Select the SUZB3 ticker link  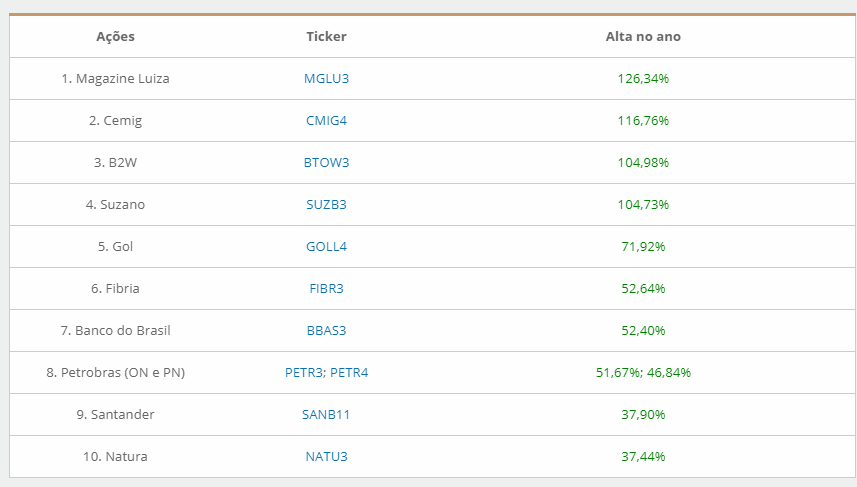pyautogui.click(x=326, y=204)
